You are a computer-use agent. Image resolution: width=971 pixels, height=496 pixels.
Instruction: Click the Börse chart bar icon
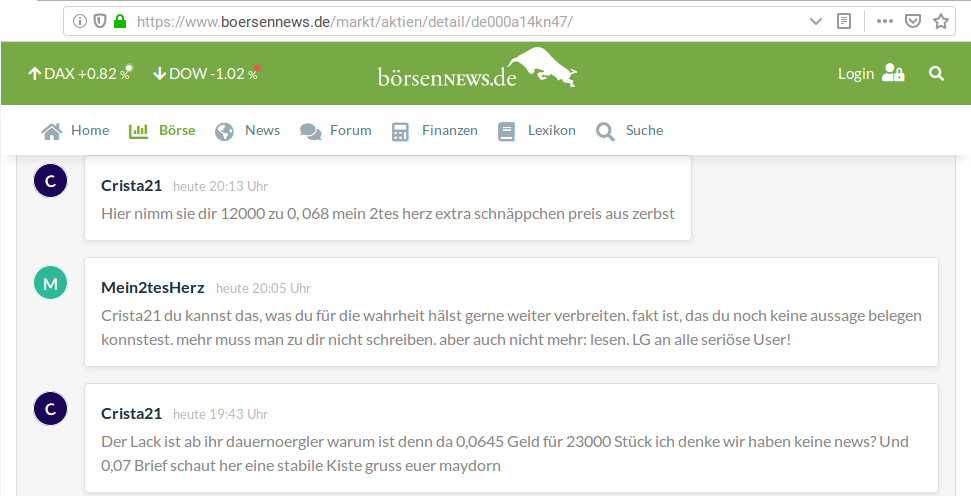pyautogui.click(x=138, y=131)
